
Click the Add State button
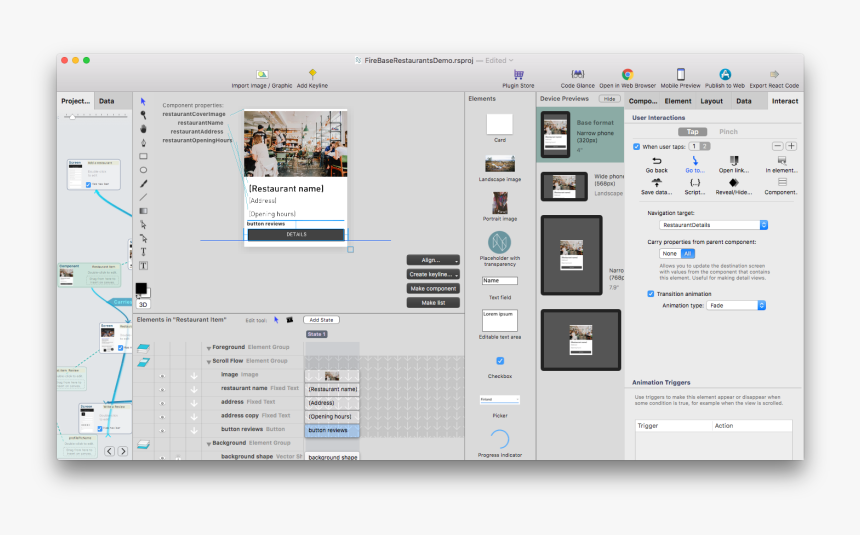(x=320, y=320)
